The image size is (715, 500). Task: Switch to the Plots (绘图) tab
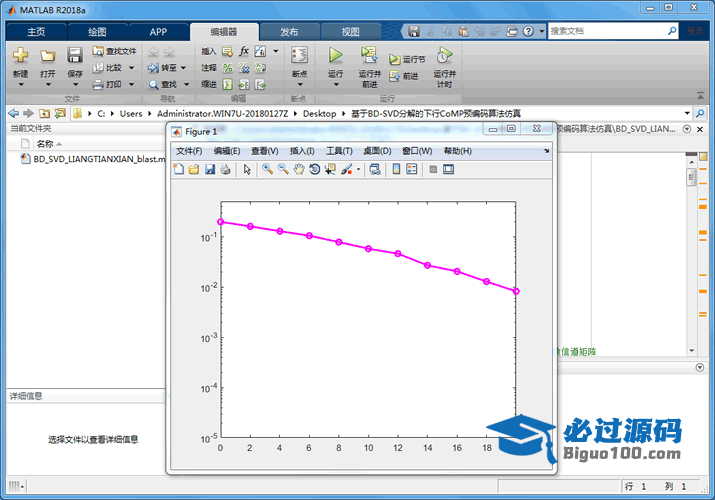coord(98,31)
